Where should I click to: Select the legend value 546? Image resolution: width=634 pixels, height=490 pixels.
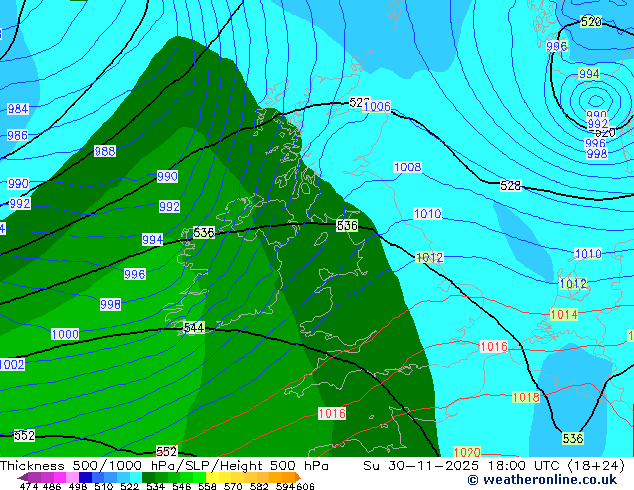click(x=182, y=486)
